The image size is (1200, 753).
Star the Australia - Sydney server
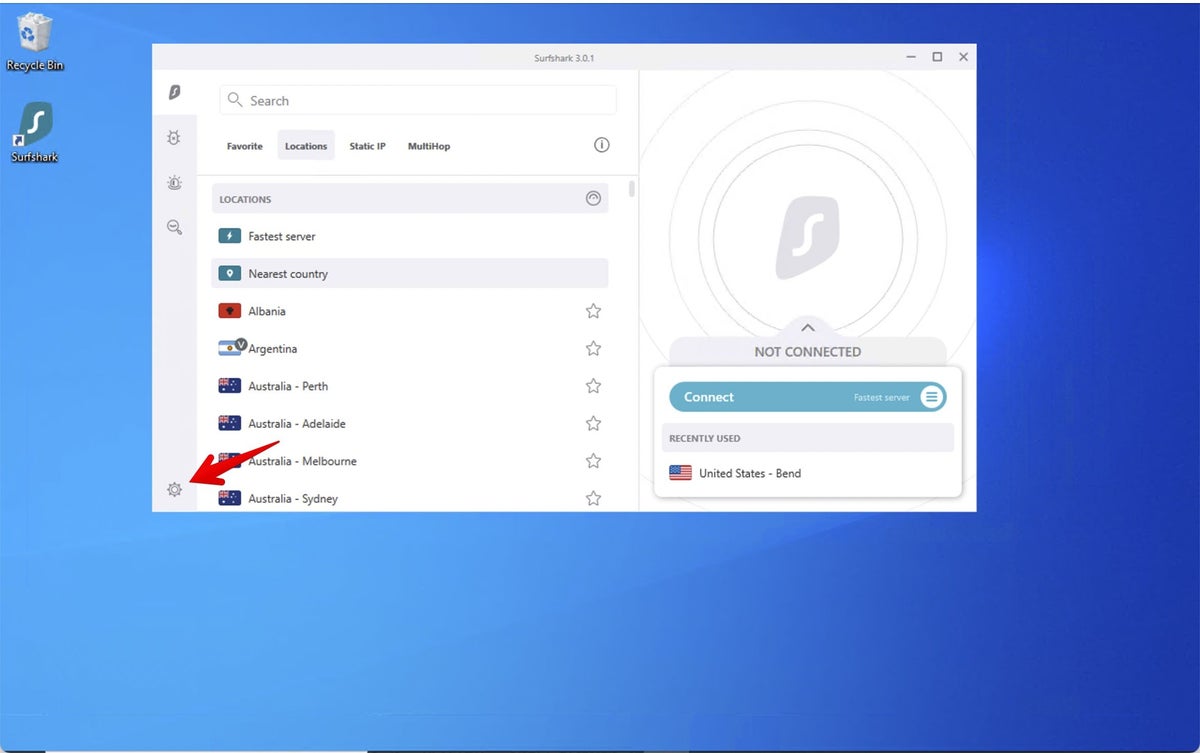click(593, 498)
